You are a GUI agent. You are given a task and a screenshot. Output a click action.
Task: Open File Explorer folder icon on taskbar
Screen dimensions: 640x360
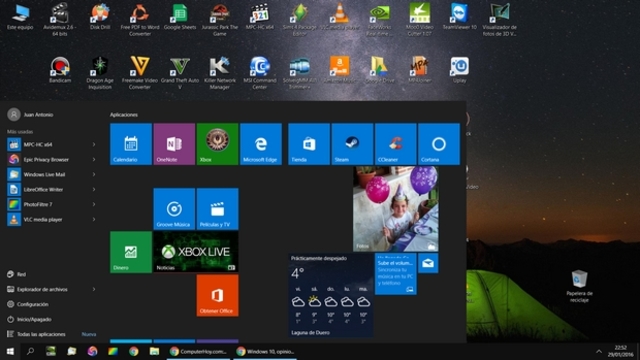tap(154, 351)
